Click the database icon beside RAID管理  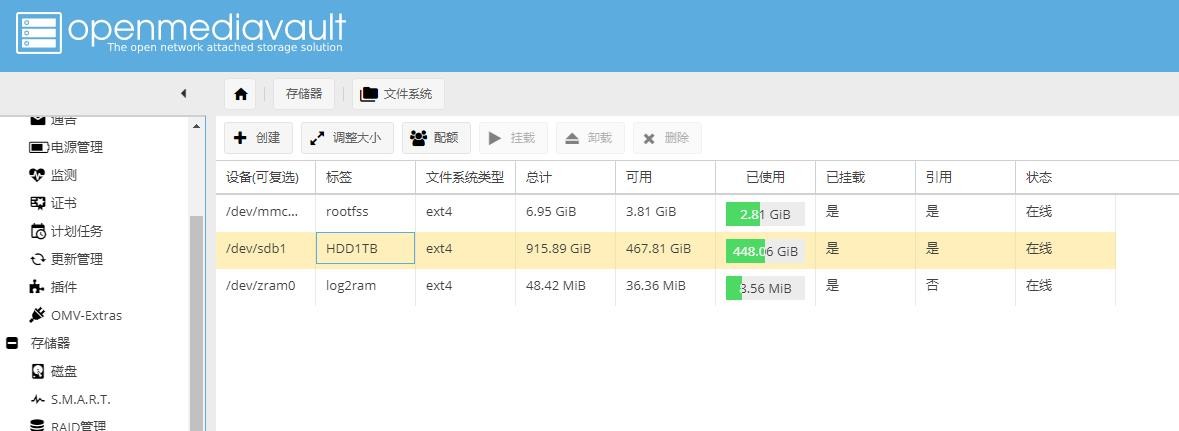tap(38, 426)
